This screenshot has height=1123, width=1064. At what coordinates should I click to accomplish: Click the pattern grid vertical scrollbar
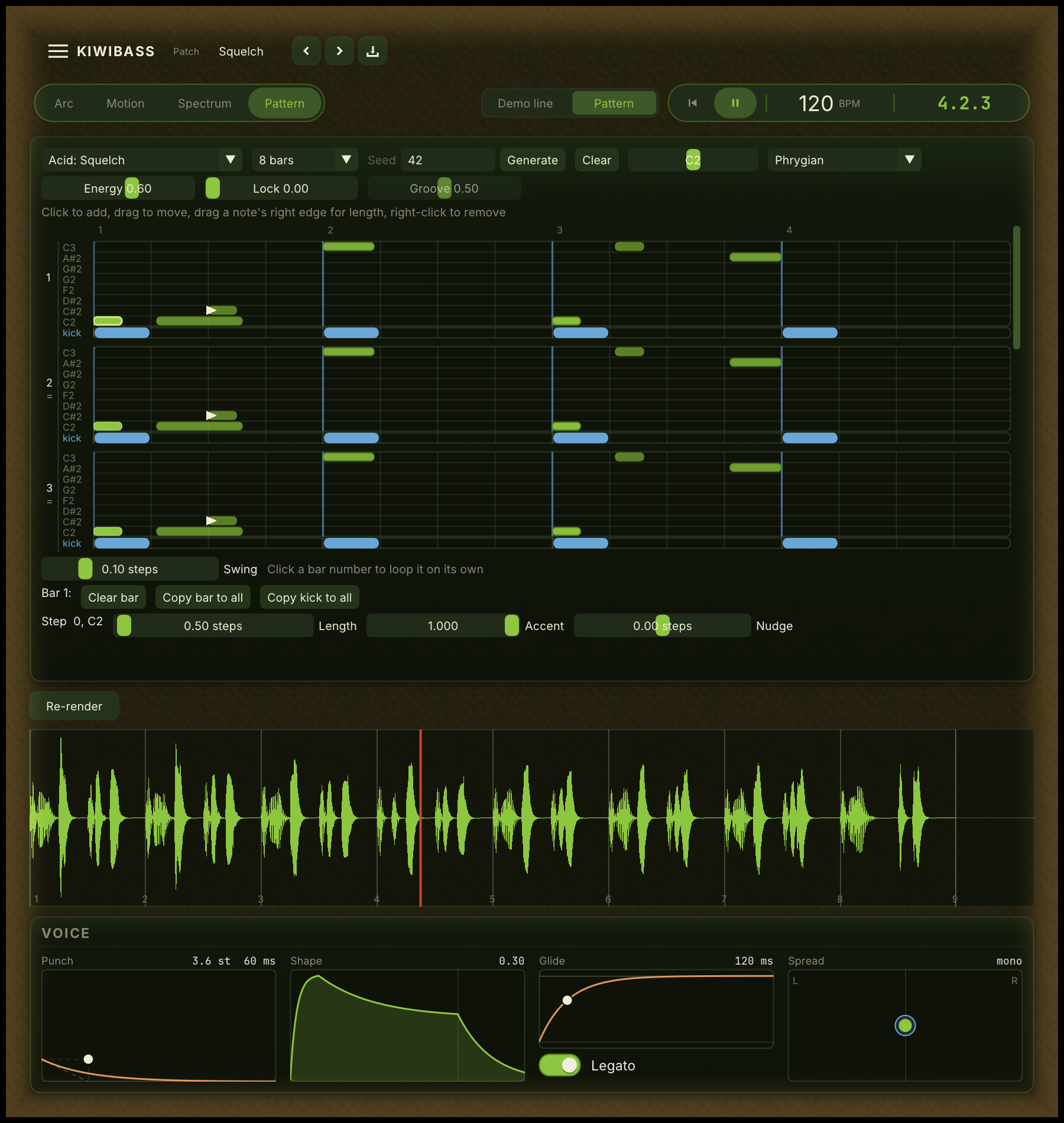(1017, 287)
